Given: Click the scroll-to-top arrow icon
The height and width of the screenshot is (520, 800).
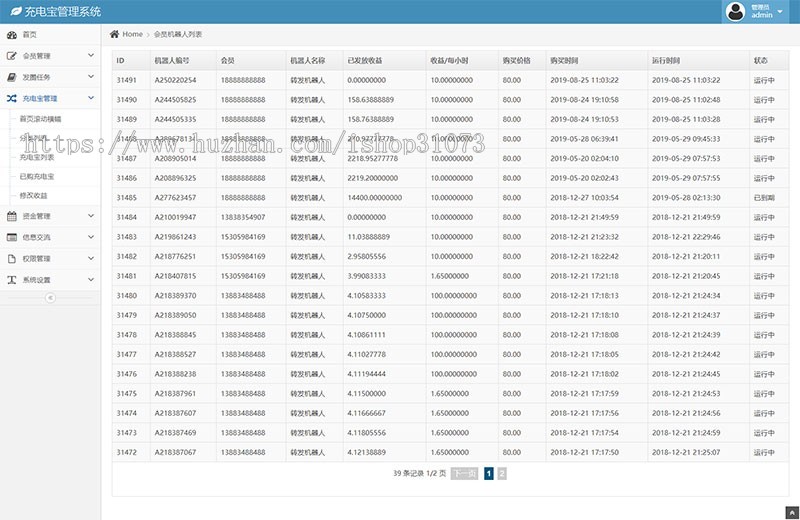Looking at the screenshot, I should point(791,513).
